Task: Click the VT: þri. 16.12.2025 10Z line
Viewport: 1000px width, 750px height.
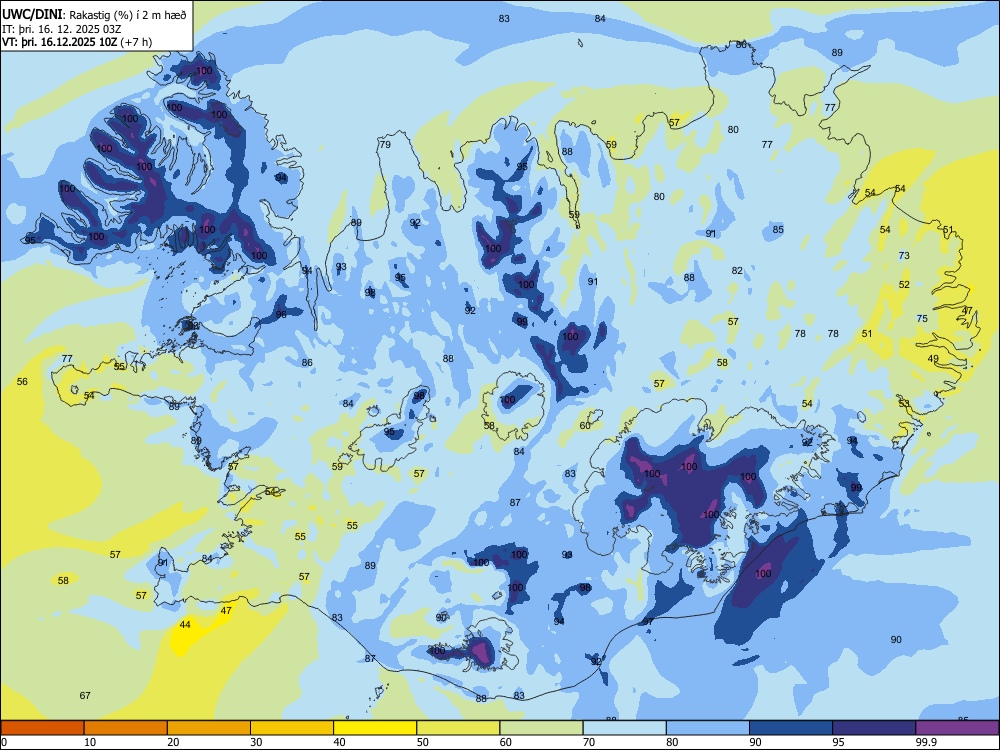Action: [x=77, y=43]
